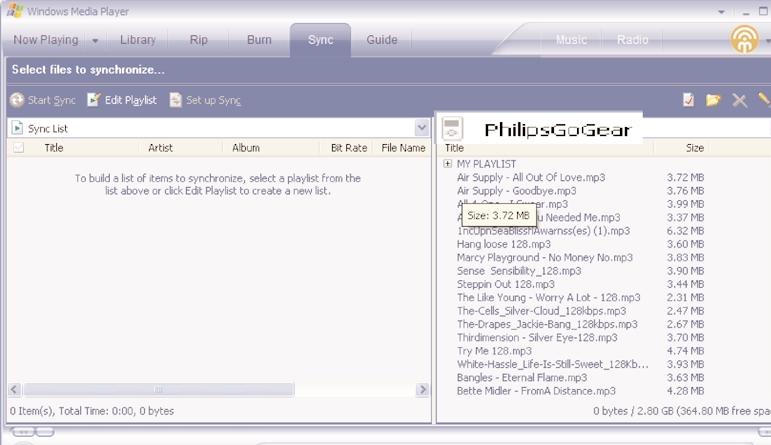Select the Sync tab
This screenshot has width=771, height=445.
click(x=321, y=40)
